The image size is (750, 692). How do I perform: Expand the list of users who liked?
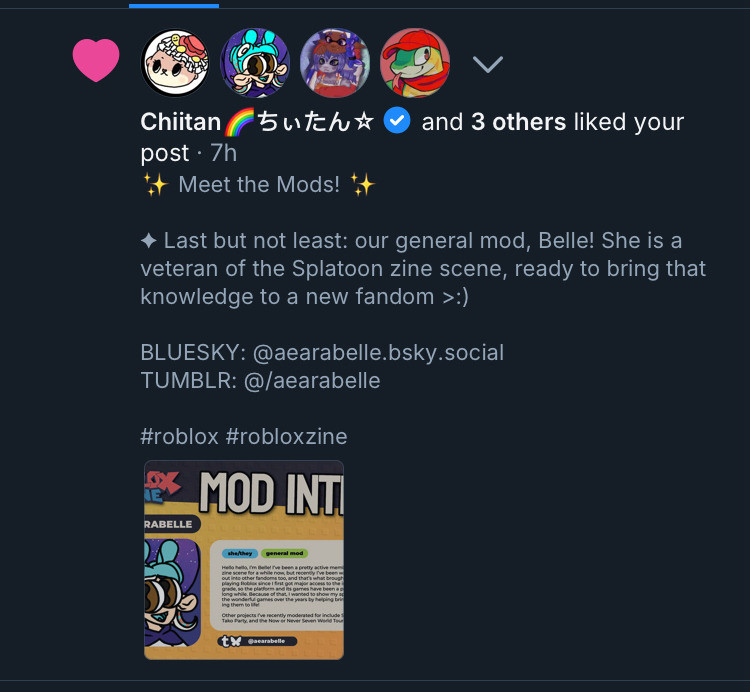tap(487, 65)
